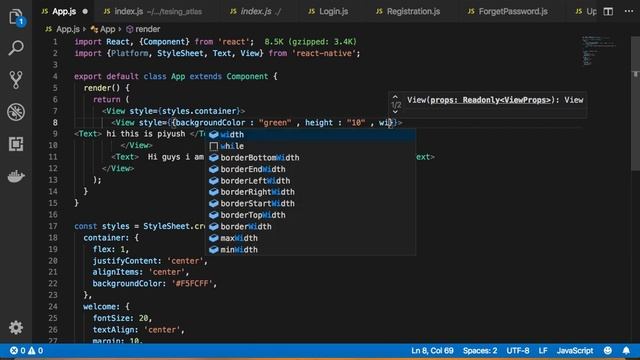
Task: Open the Explorer view in activity bar
Action: (x=16, y=17)
